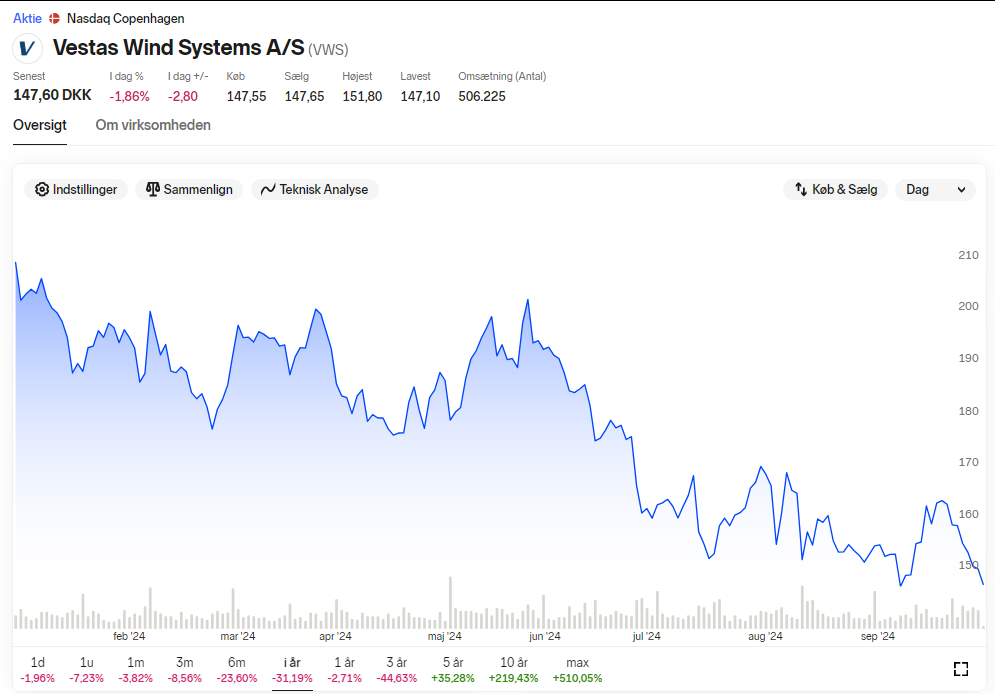This screenshot has height=694, width=995.
Task: Click the apr '24 axis label
Action: tap(335, 636)
